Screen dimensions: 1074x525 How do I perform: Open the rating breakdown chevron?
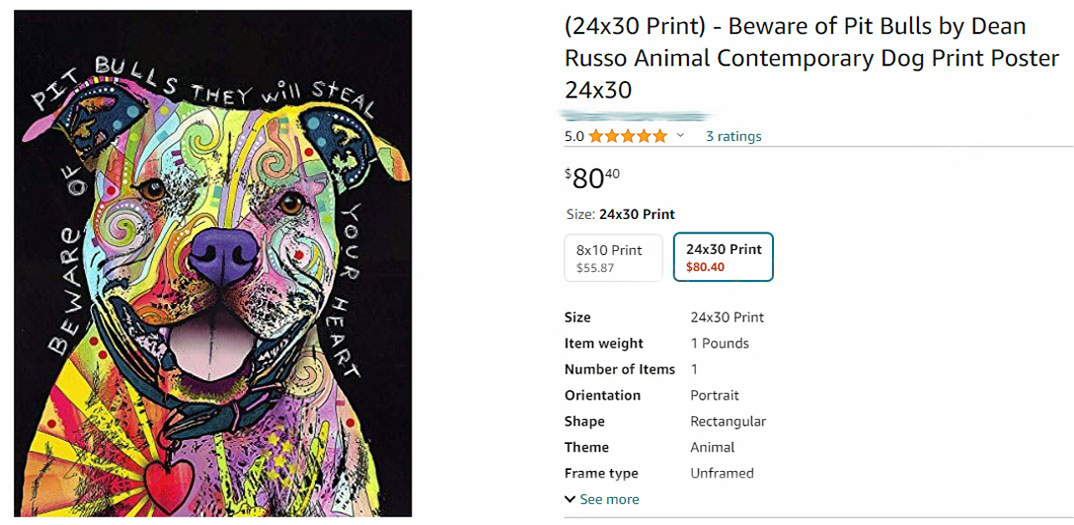click(681, 136)
